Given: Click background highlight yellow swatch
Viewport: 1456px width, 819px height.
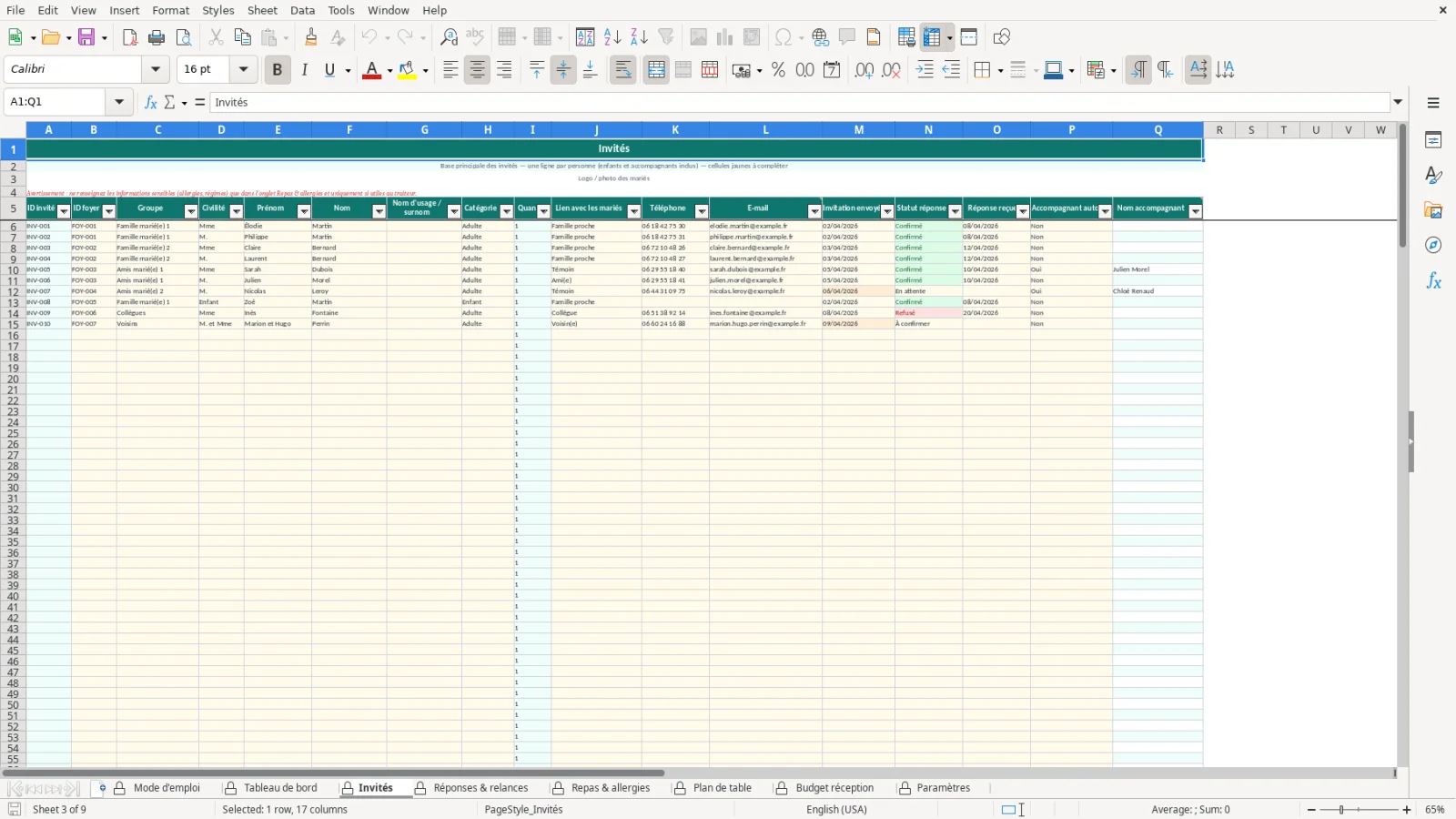Looking at the screenshot, I should pyautogui.click(x=407, y=70).
